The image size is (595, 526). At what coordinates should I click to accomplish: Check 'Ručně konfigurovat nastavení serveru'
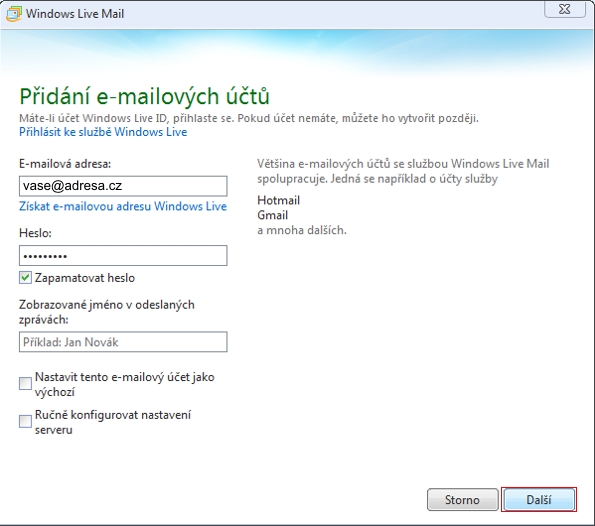click(25, 421)
